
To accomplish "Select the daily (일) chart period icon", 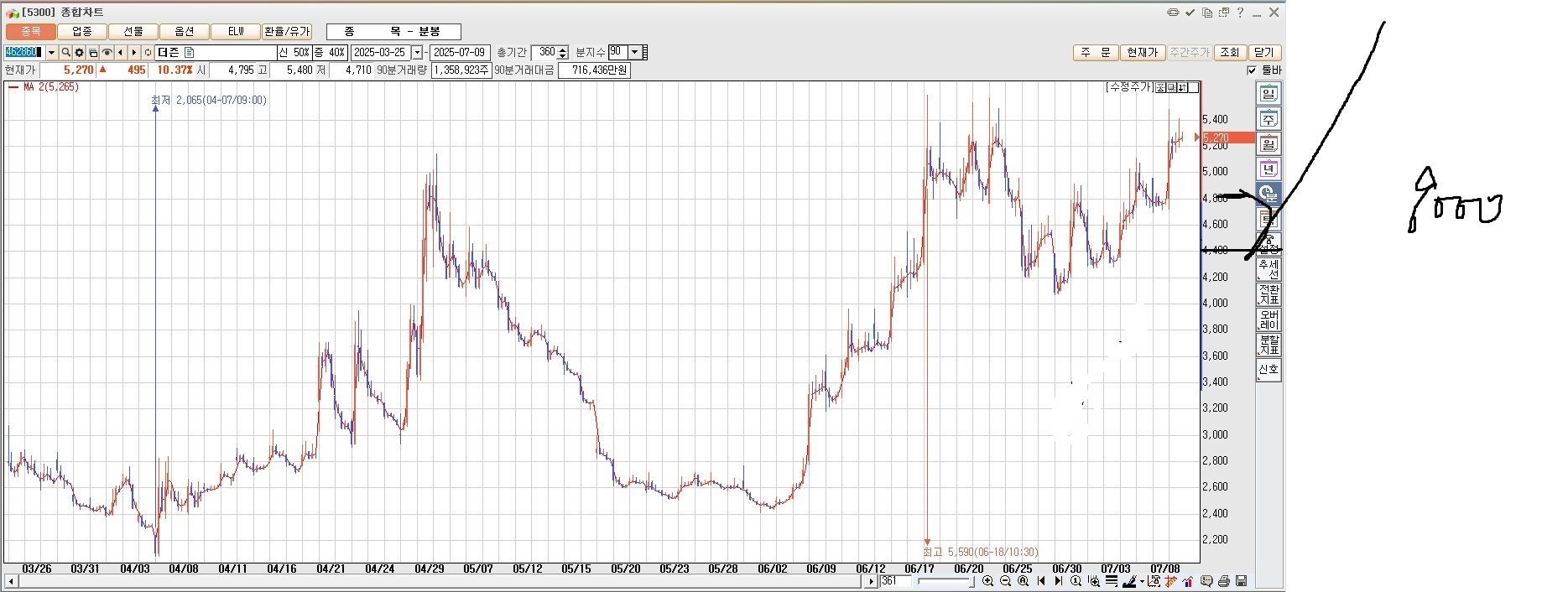I will click(x=1268, y=94).
